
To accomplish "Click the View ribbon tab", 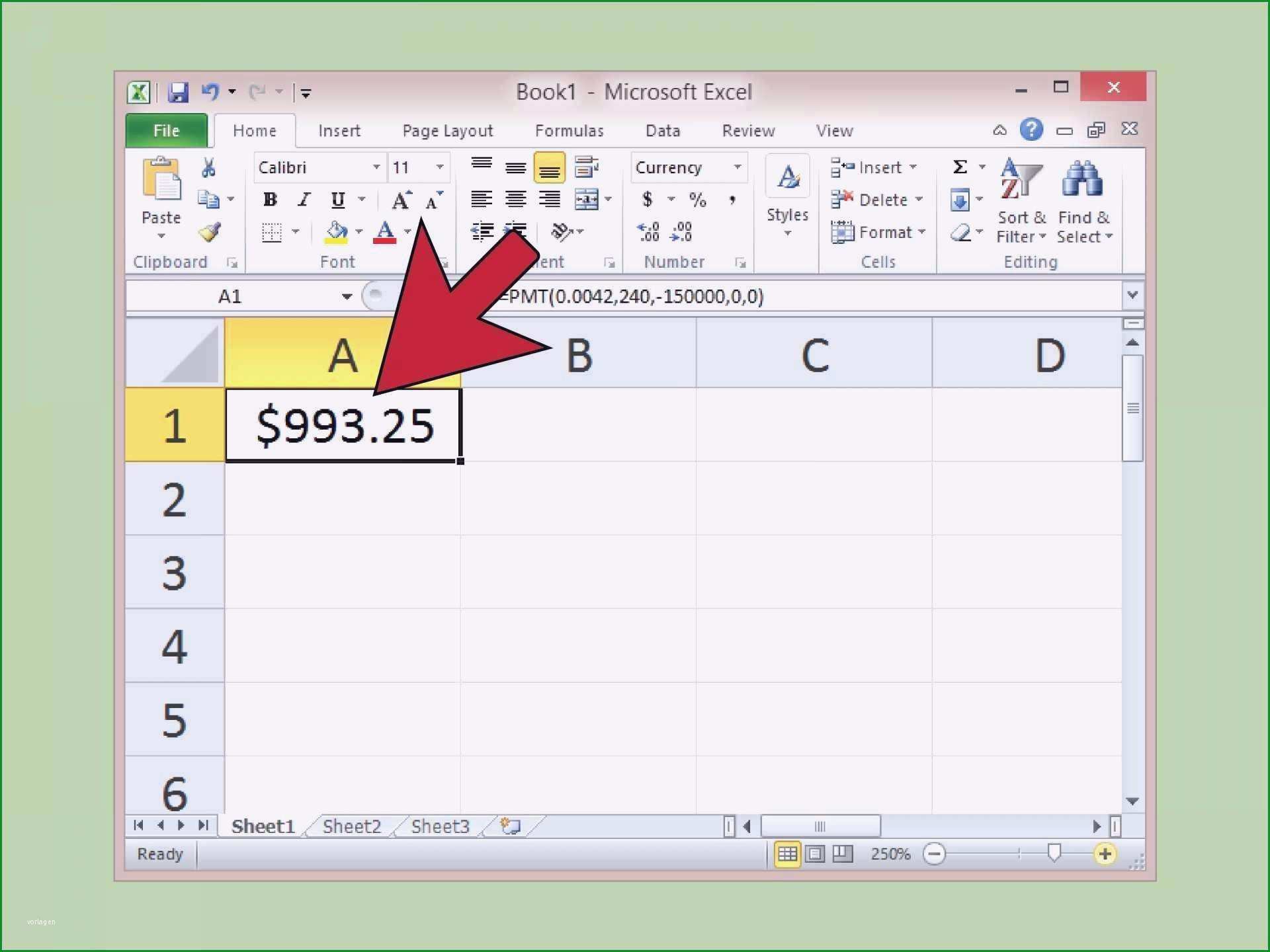I will pos(834,131).
